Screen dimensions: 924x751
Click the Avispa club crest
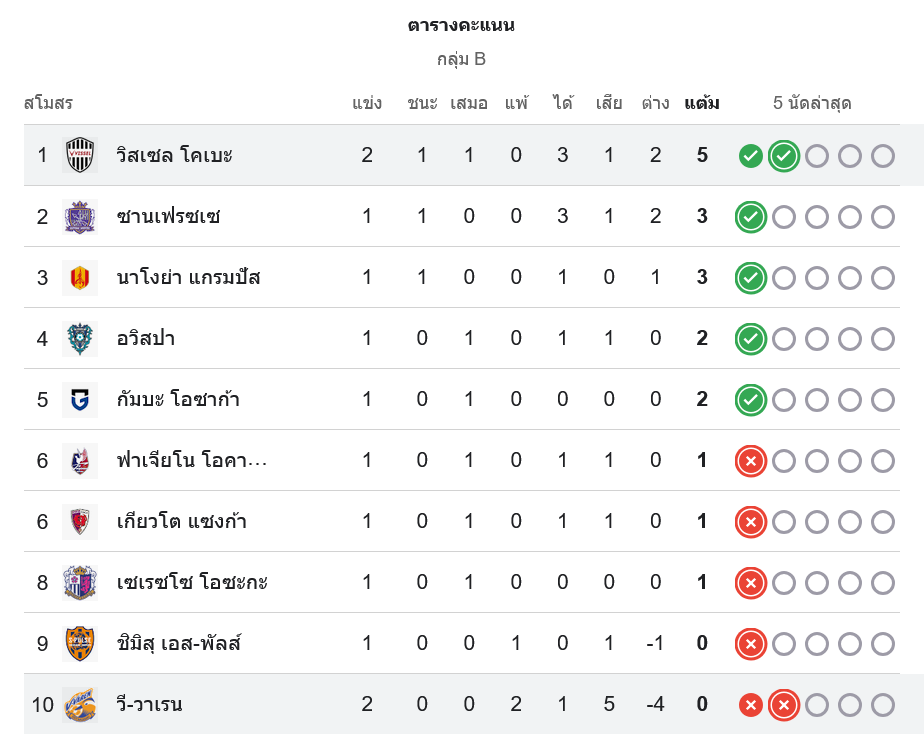80,338
